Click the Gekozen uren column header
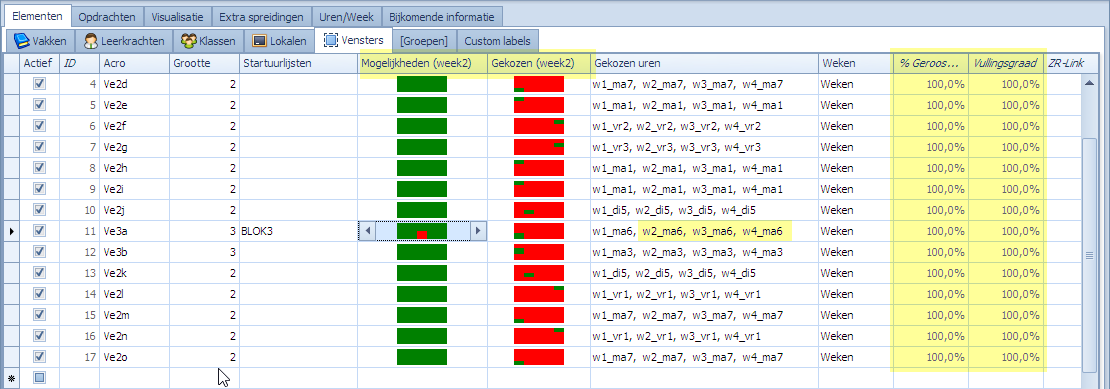This screenshot has width=1110, height=389. [x=704, y=63]
